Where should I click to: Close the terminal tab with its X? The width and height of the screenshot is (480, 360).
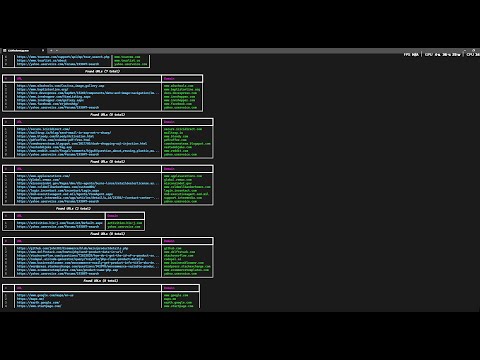coord(43,50)
